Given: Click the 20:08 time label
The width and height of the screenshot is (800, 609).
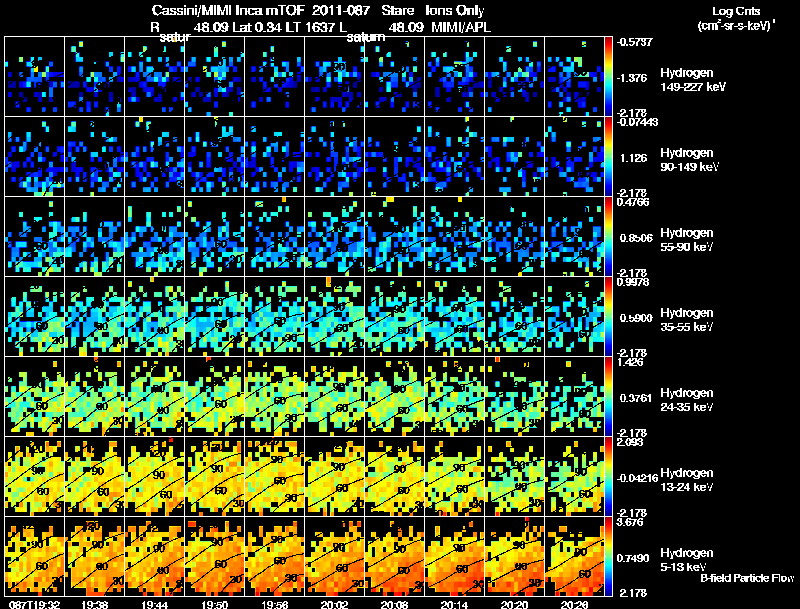Looking at the screenshot, I should 394,604.
